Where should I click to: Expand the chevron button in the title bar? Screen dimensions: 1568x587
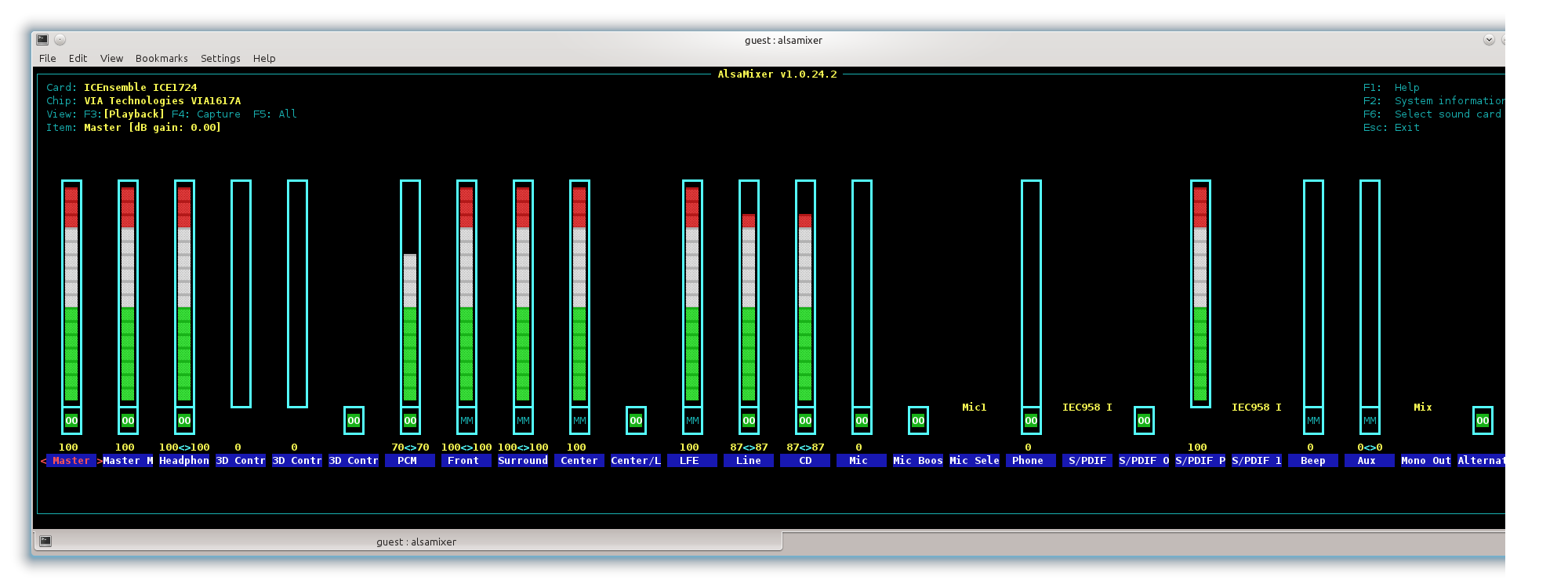[x=1489, y=40]
